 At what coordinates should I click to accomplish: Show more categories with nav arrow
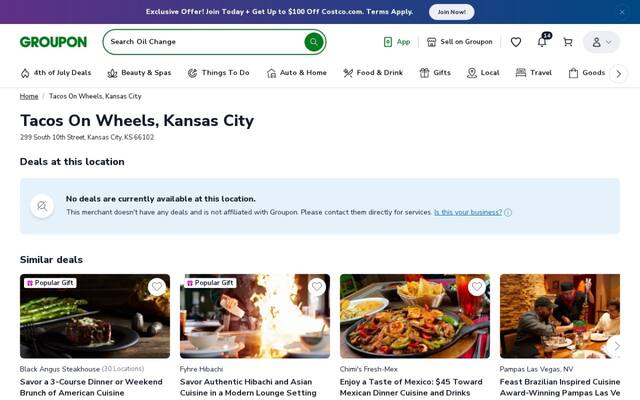619,74
